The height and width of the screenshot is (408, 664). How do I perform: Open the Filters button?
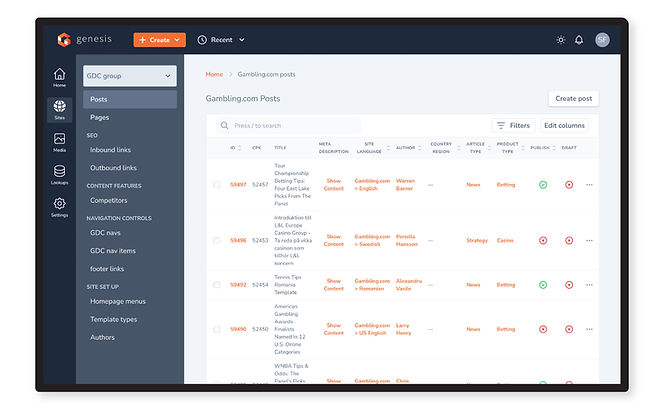coord(514,125)
